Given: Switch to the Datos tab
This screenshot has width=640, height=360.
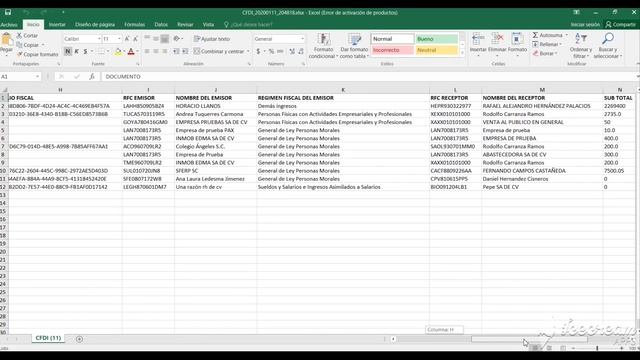Looking at the screenshot, I should [x=161, y=24].
